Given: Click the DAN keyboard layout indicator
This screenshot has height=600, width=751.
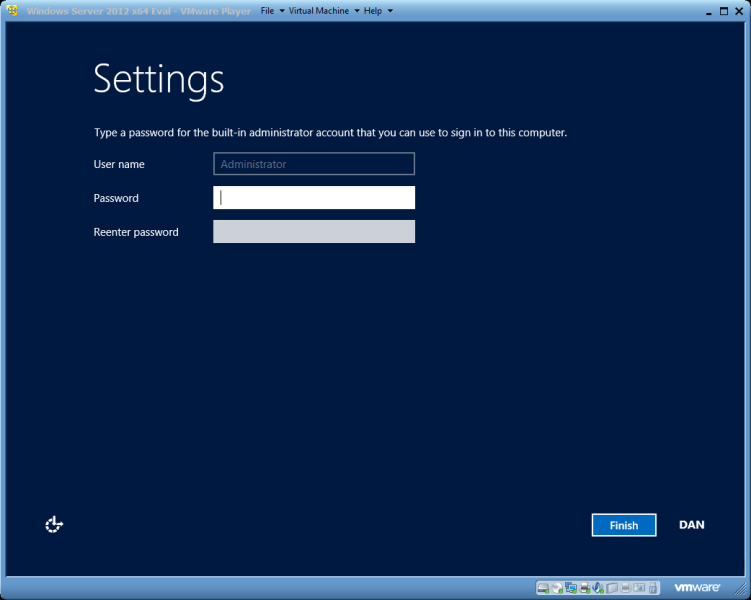Looking at the screenshot, I should (691, 525).
